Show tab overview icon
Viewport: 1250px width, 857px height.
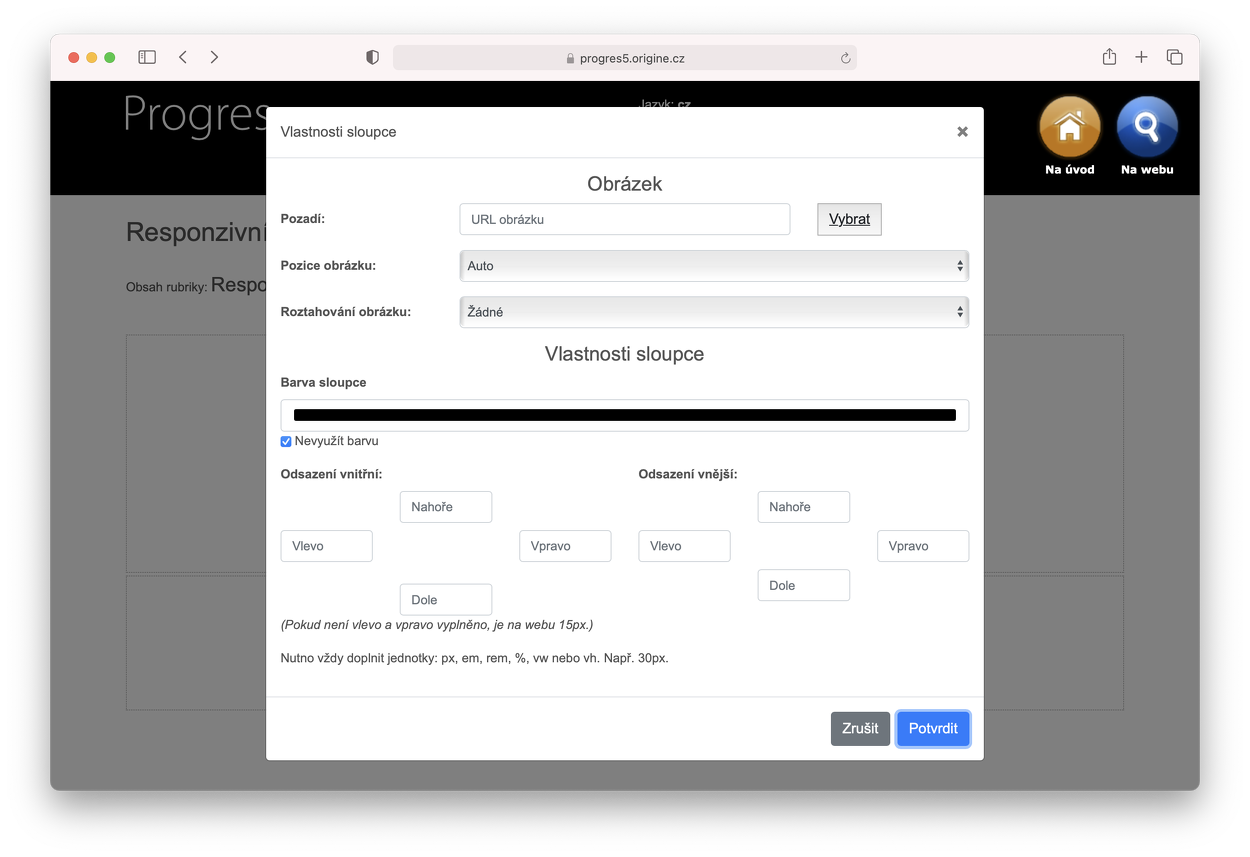[x=1174, y=57]
